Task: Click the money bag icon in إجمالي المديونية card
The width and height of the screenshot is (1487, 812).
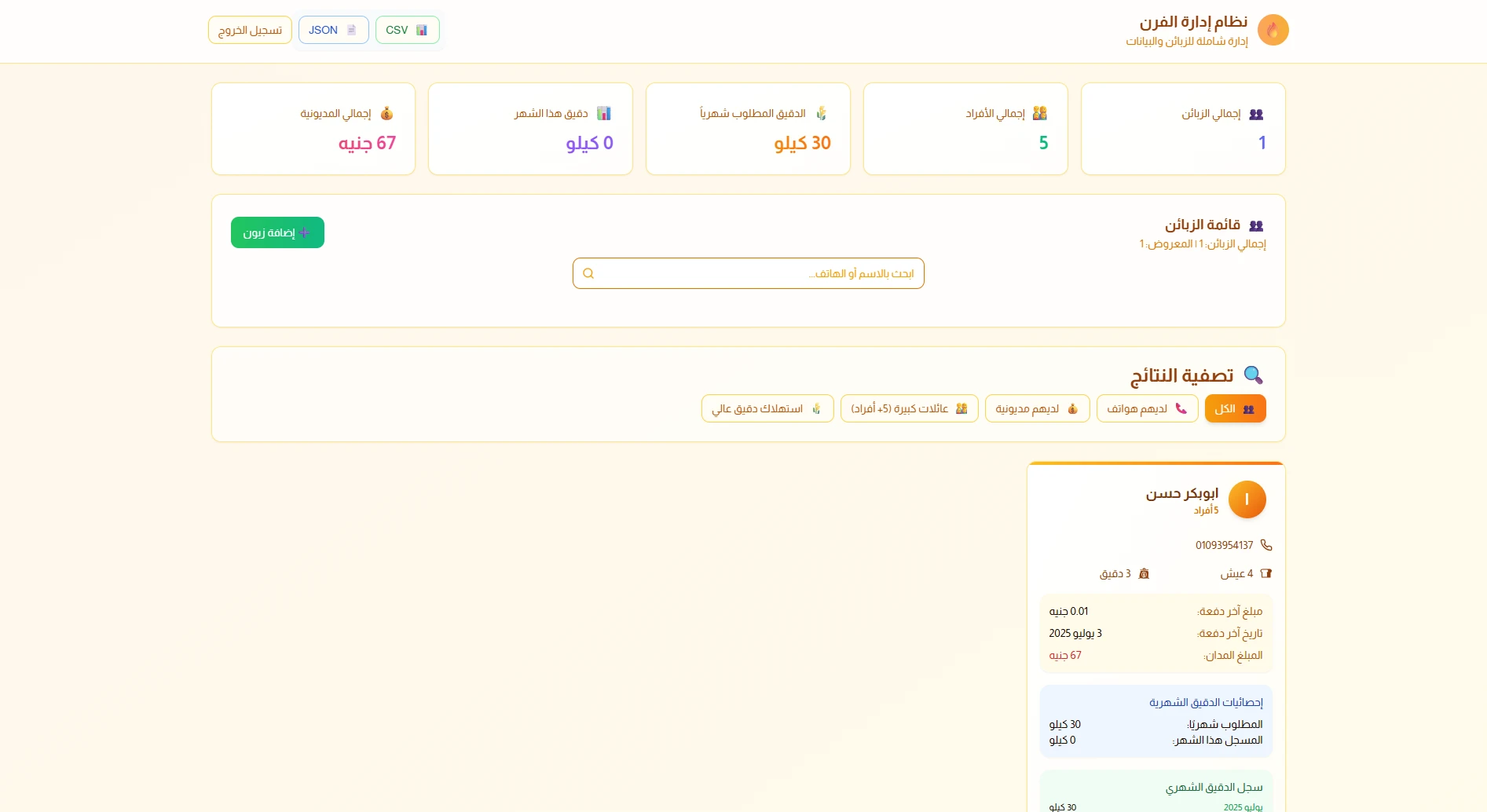Action: coord(386,114)
